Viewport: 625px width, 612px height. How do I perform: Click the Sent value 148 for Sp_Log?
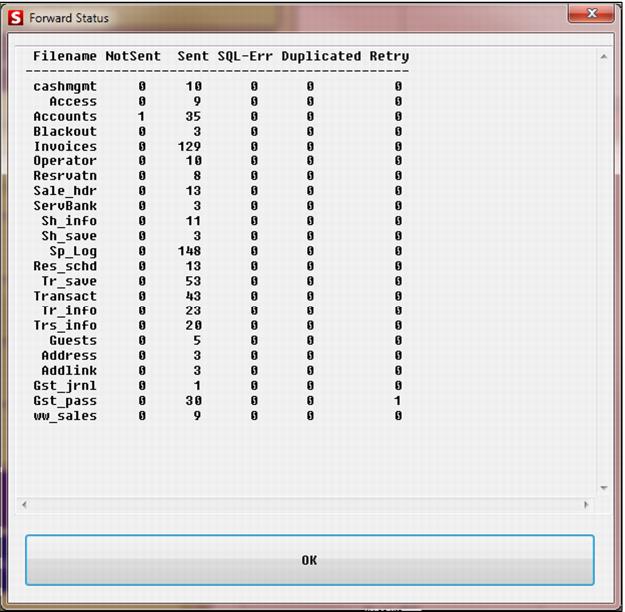pos(189,251)
